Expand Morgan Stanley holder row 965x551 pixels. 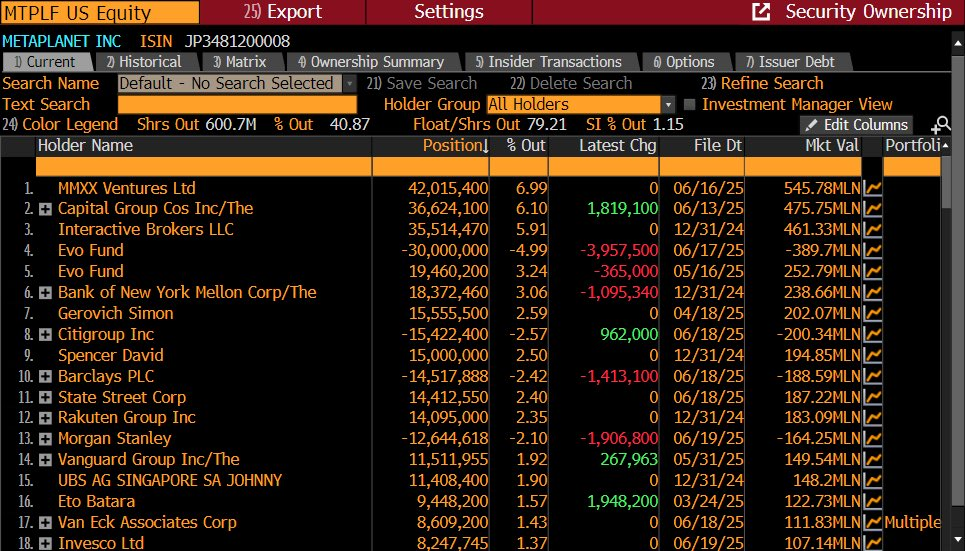click(46, 439)
